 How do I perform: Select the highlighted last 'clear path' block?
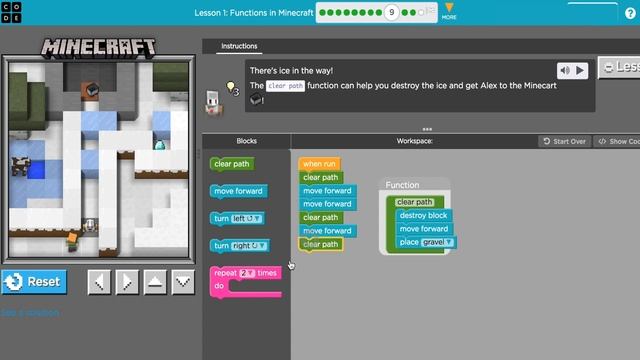(x=320, y=244)
